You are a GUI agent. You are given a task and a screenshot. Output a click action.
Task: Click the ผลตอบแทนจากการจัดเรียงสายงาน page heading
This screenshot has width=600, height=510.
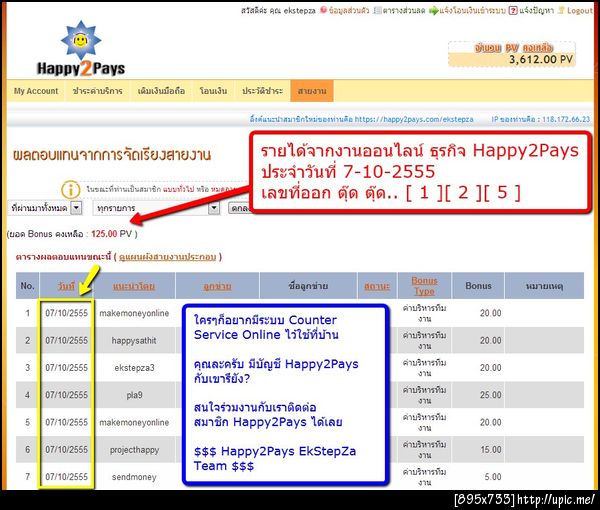tap(112, 155)
